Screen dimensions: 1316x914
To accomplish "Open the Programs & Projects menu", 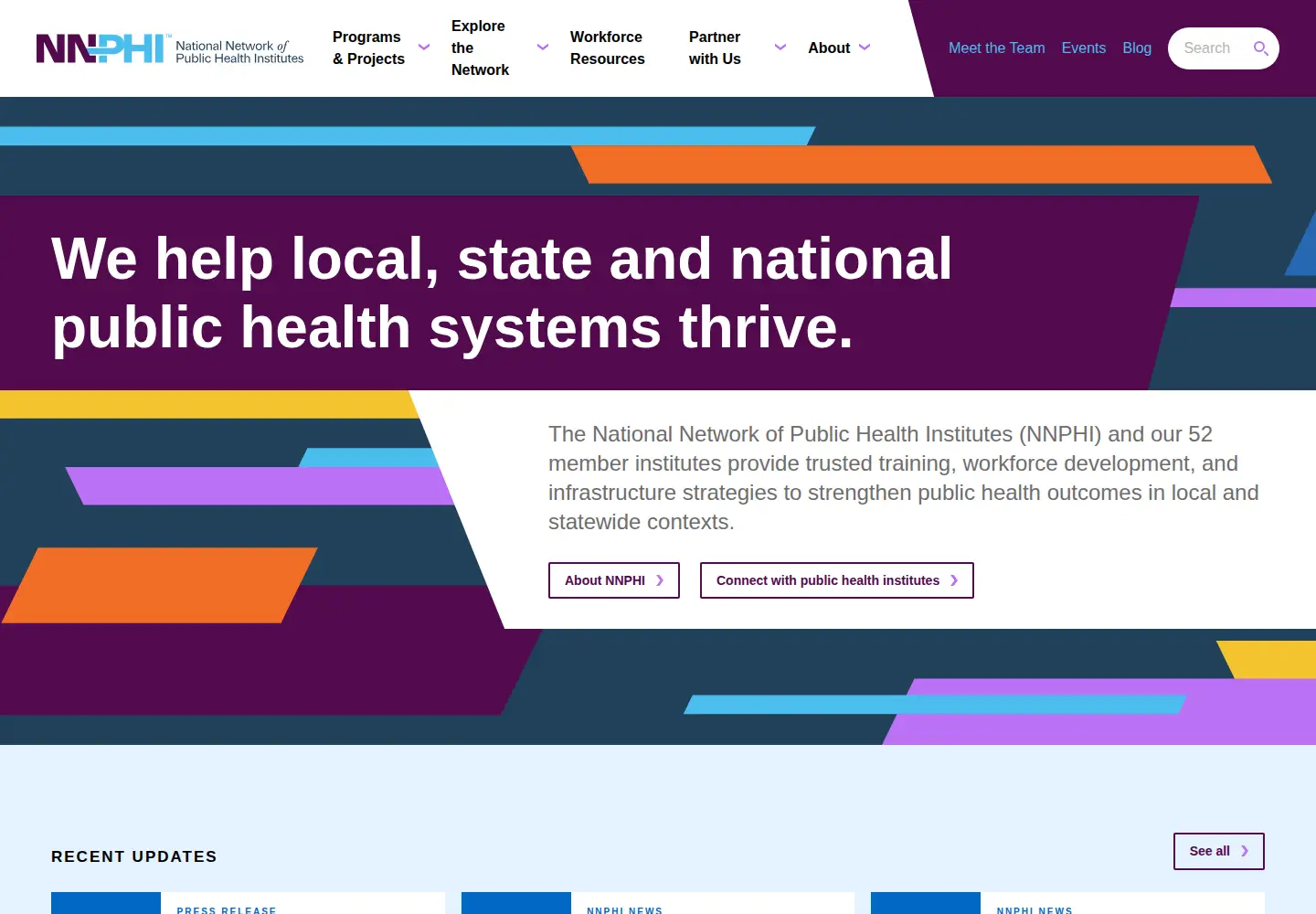I will pyautogui.click(x=368, y=48).
